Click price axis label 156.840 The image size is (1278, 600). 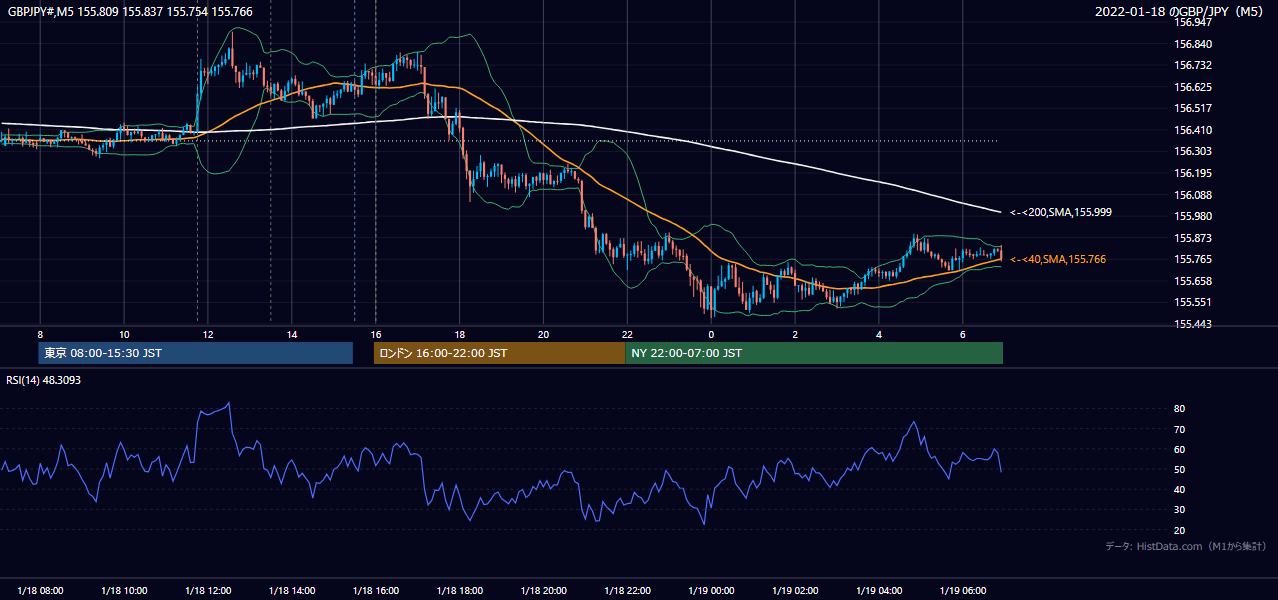[1192, 44]
